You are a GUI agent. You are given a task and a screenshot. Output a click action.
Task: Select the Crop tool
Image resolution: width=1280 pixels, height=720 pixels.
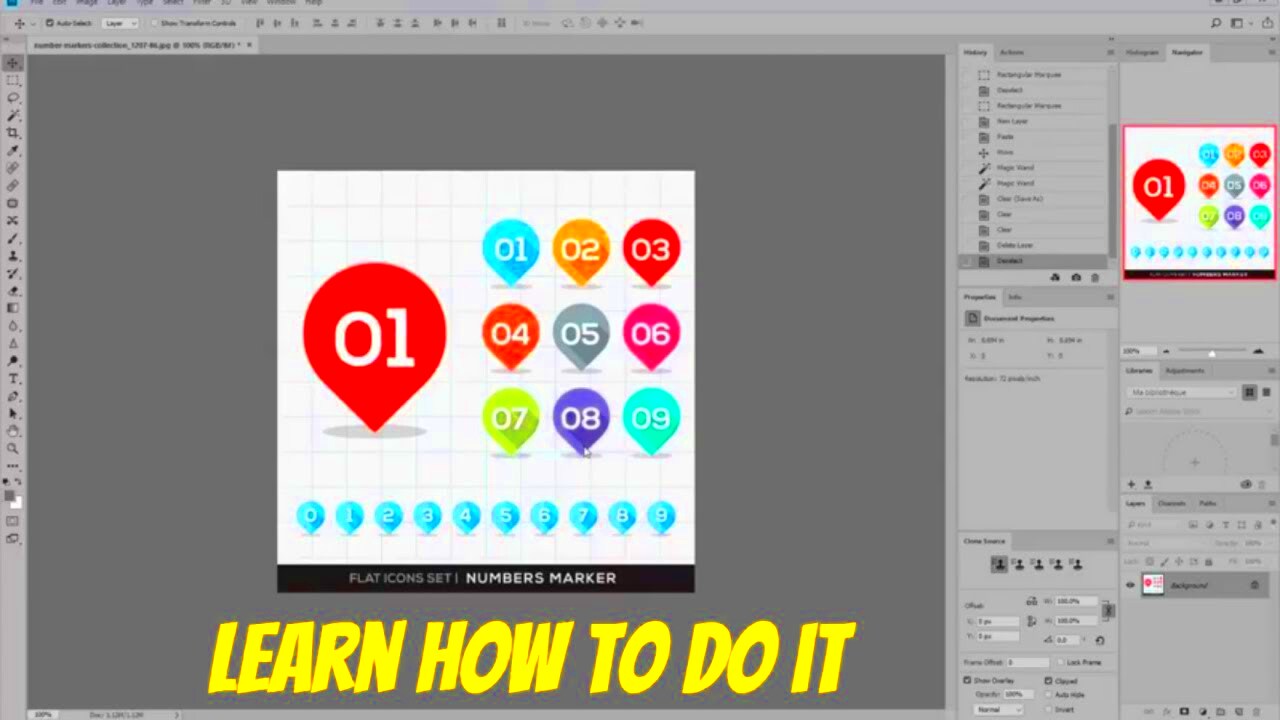[x=13, y=132]
